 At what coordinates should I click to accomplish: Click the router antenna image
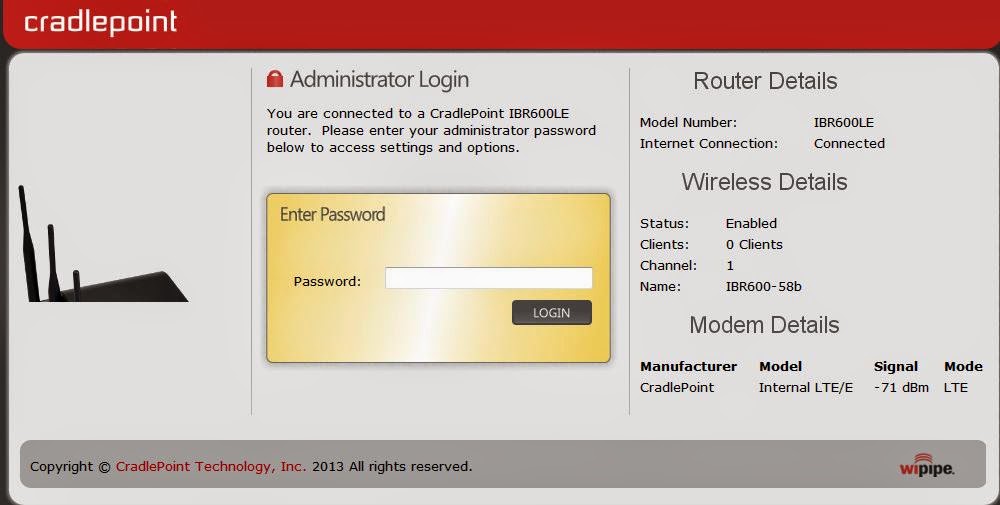[x=102, y=244]
